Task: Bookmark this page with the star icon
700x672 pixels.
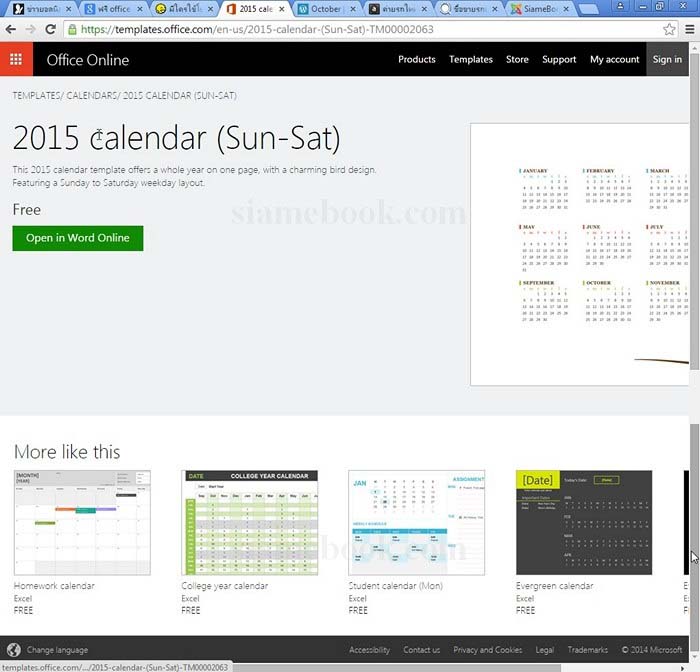Action: [669, 29]
